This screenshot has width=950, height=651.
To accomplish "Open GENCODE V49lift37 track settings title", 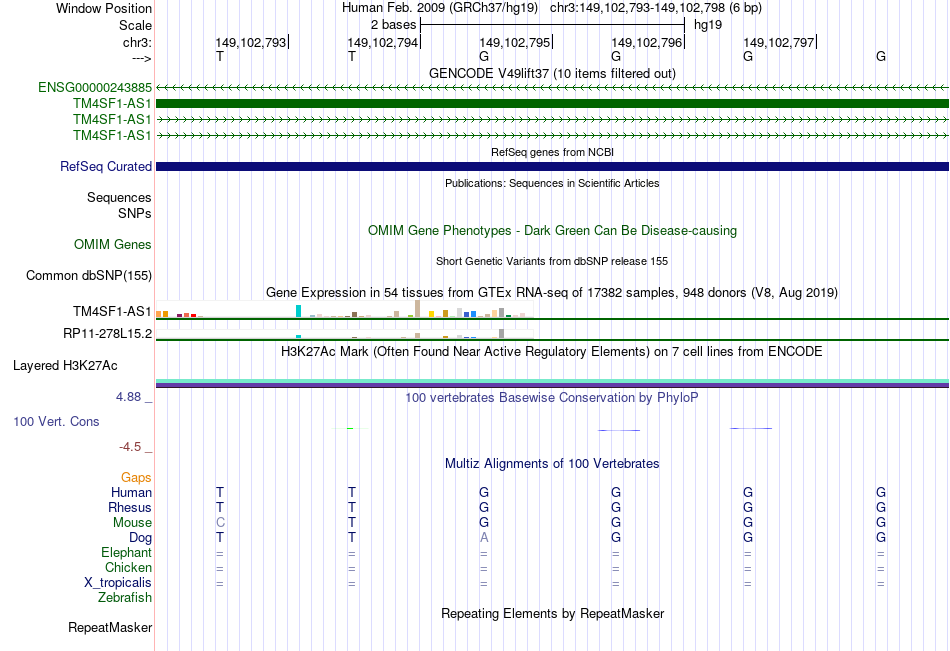I will coord(552,73).
